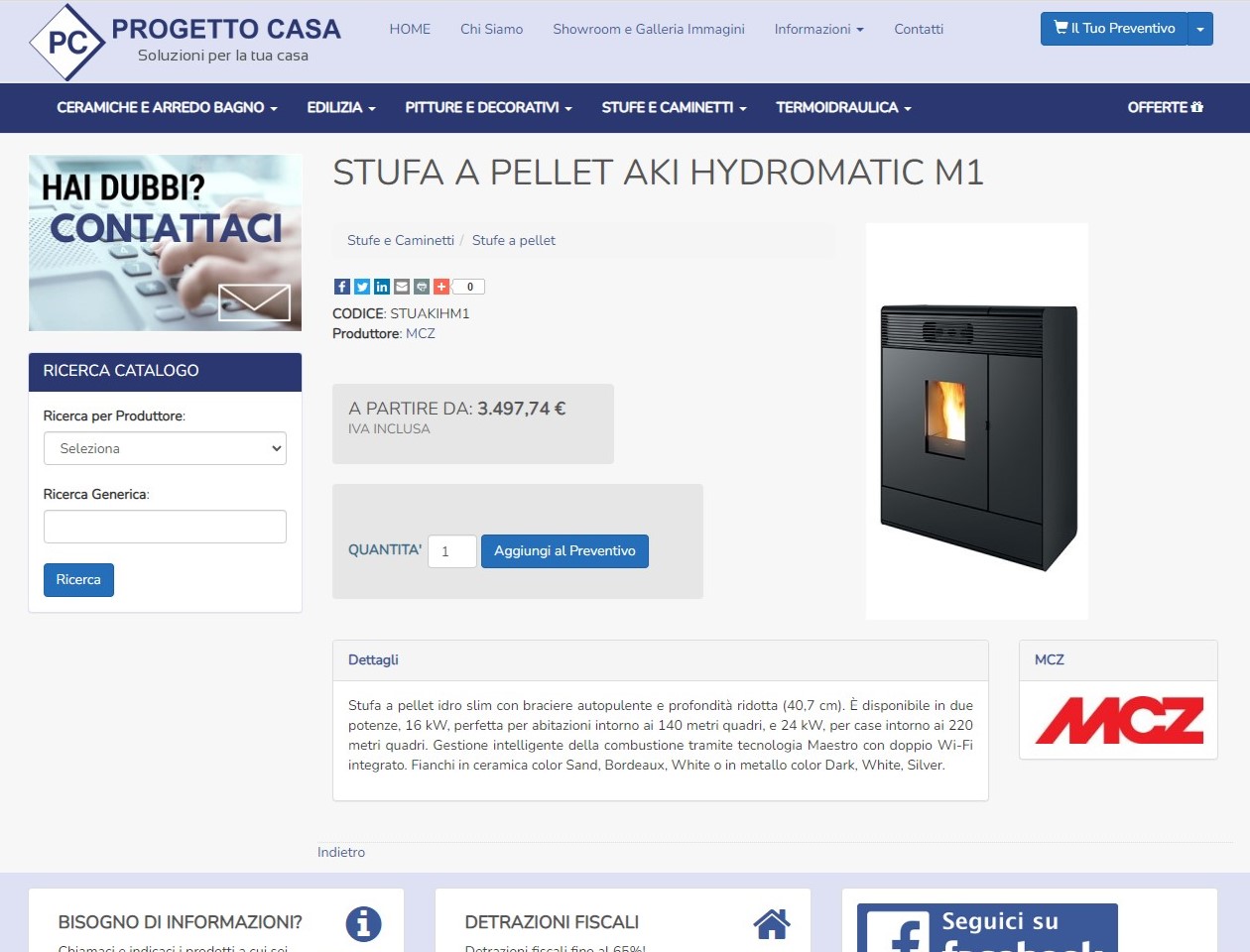Image resolution: width=1250 pixels, height=952 pixels.
Task: Open Ceramiche e Arredo Bagno menu
Action: click(x=167, y=107)
